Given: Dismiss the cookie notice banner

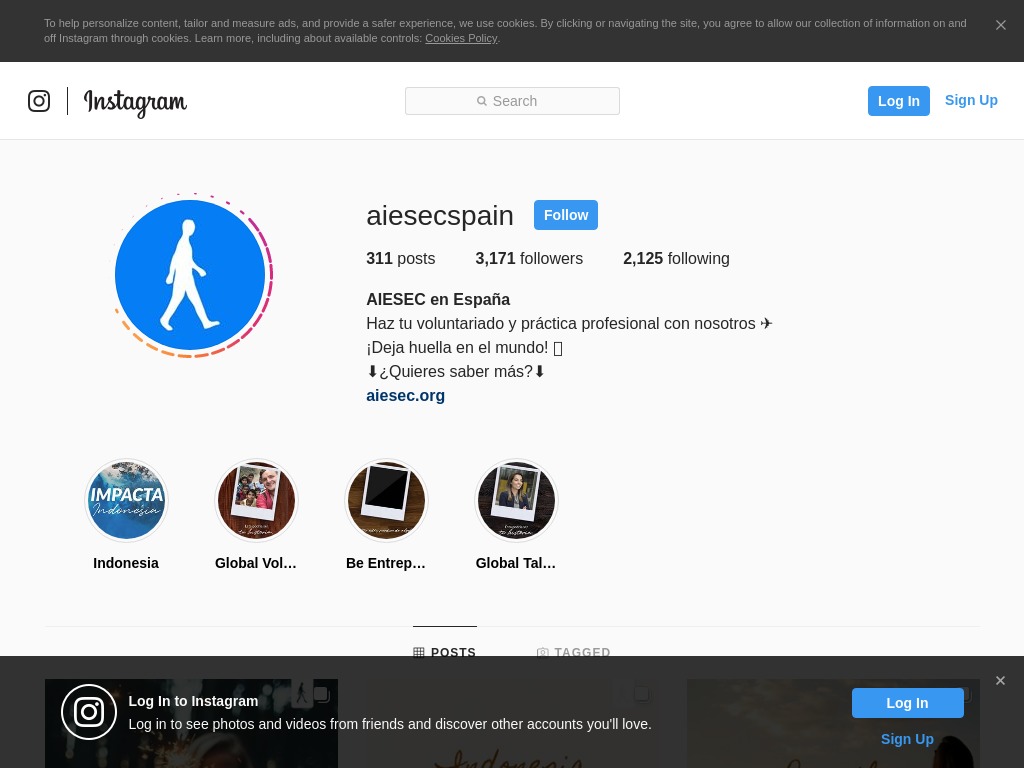Looking at the screenshot, I should coord(1000,25).
